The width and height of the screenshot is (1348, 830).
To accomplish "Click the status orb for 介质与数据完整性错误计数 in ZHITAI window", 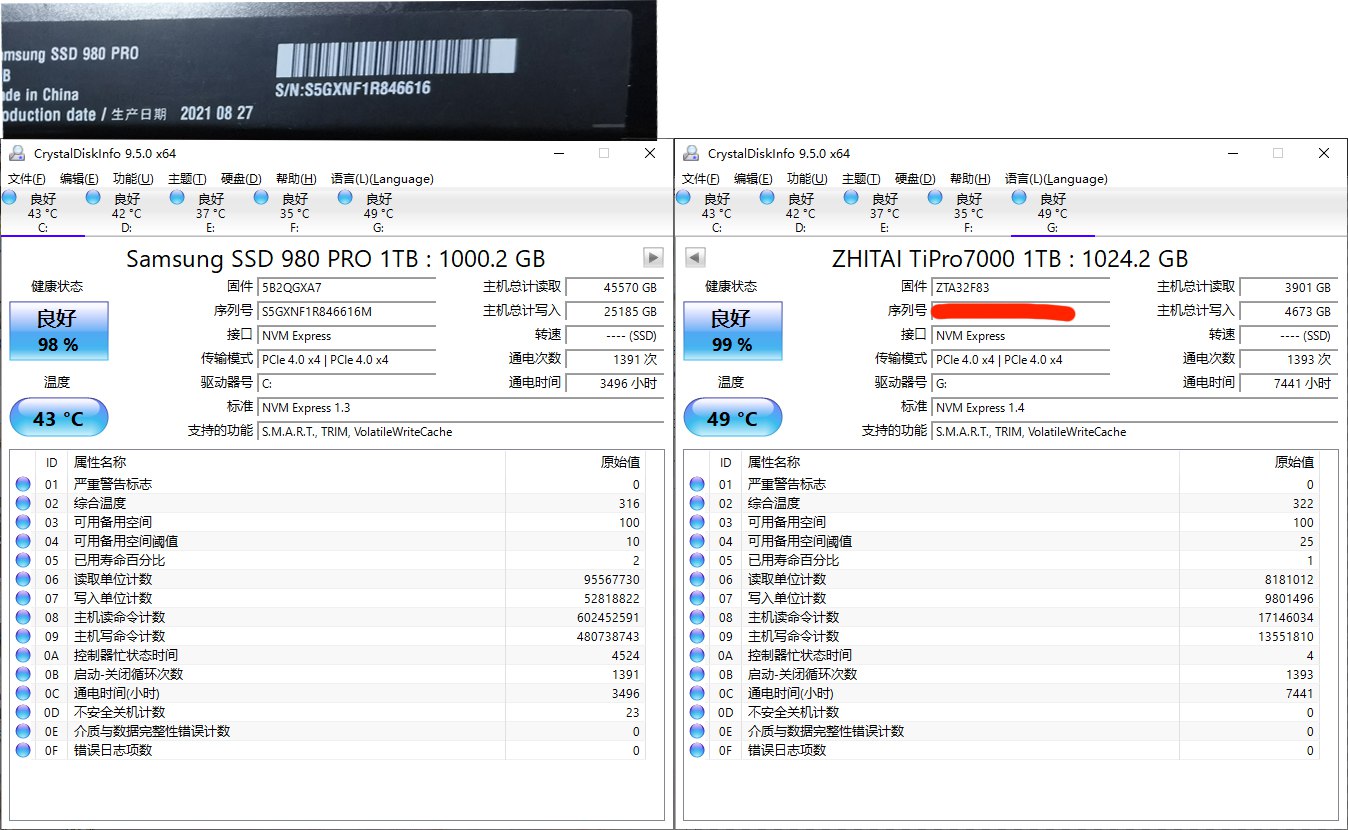I will [x=697, y=731].
